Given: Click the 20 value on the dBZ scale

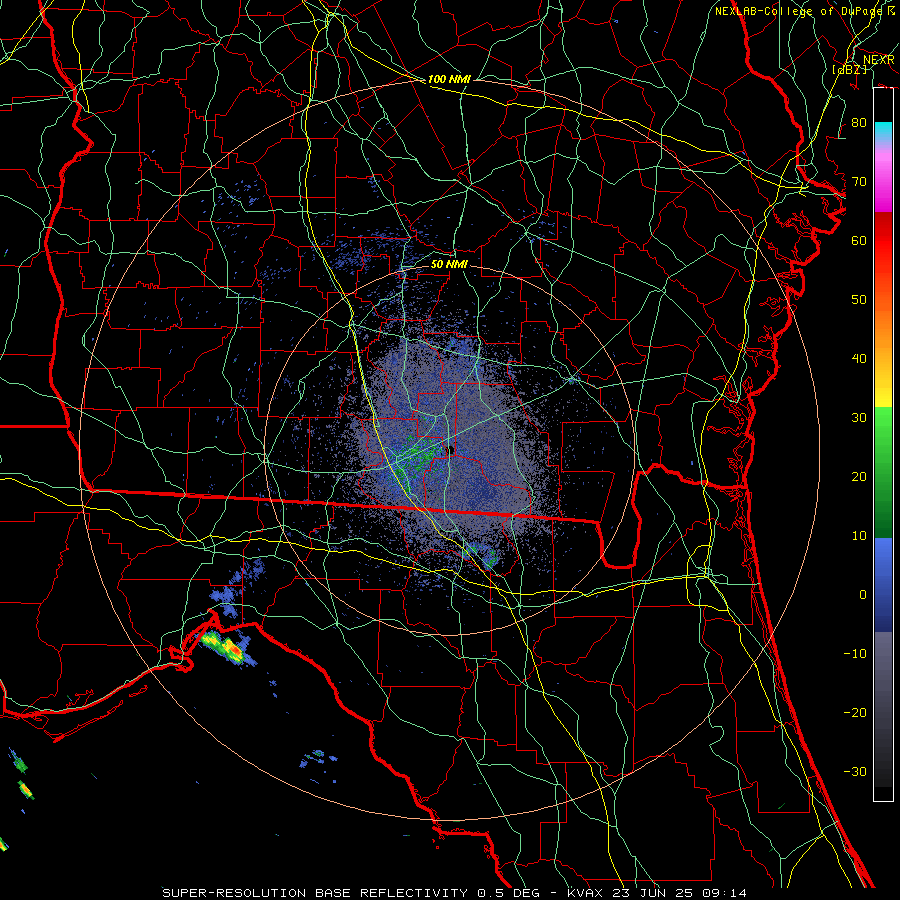Looking at the screenshot, I should tap(859, 476).
